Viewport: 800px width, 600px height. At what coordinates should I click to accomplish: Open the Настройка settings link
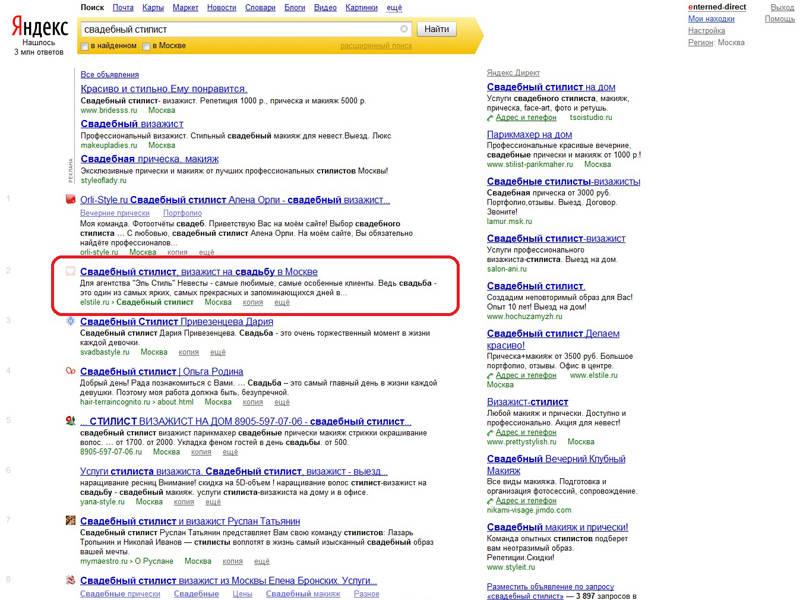tap(706, 31)
